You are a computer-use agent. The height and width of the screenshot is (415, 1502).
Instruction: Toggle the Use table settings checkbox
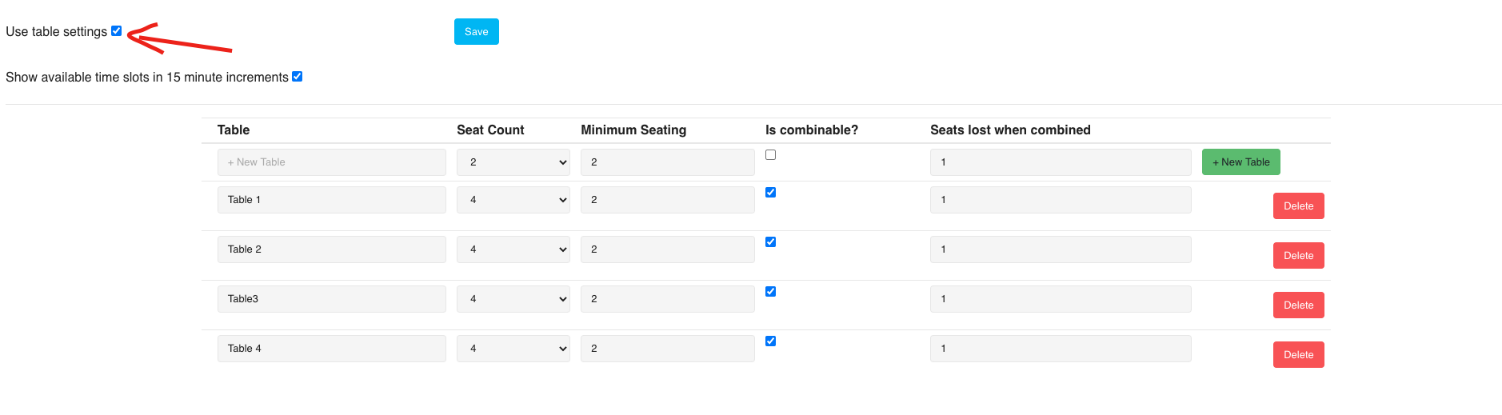pyautogui.click(x=117, y=31)
